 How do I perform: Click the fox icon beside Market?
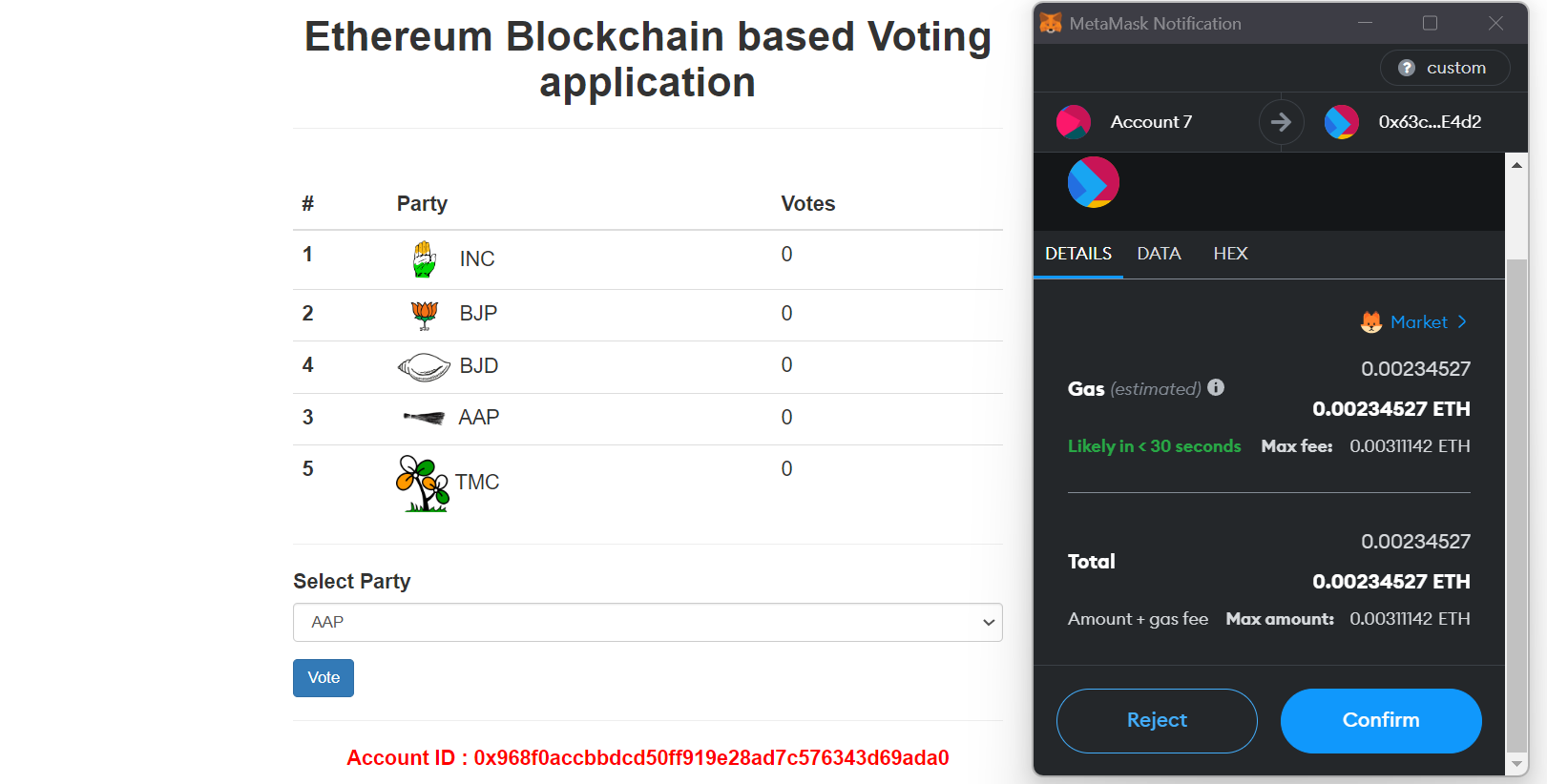point(1372,322)
